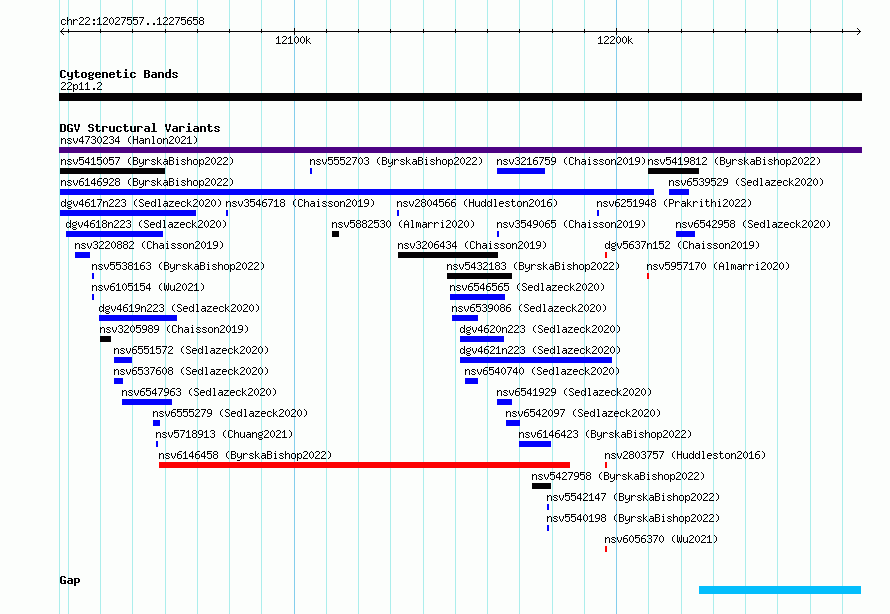Click nsv3205989 (Chaisson2019) label
The width and height of the screenshot is (890, 614).
tap(174, 329)
